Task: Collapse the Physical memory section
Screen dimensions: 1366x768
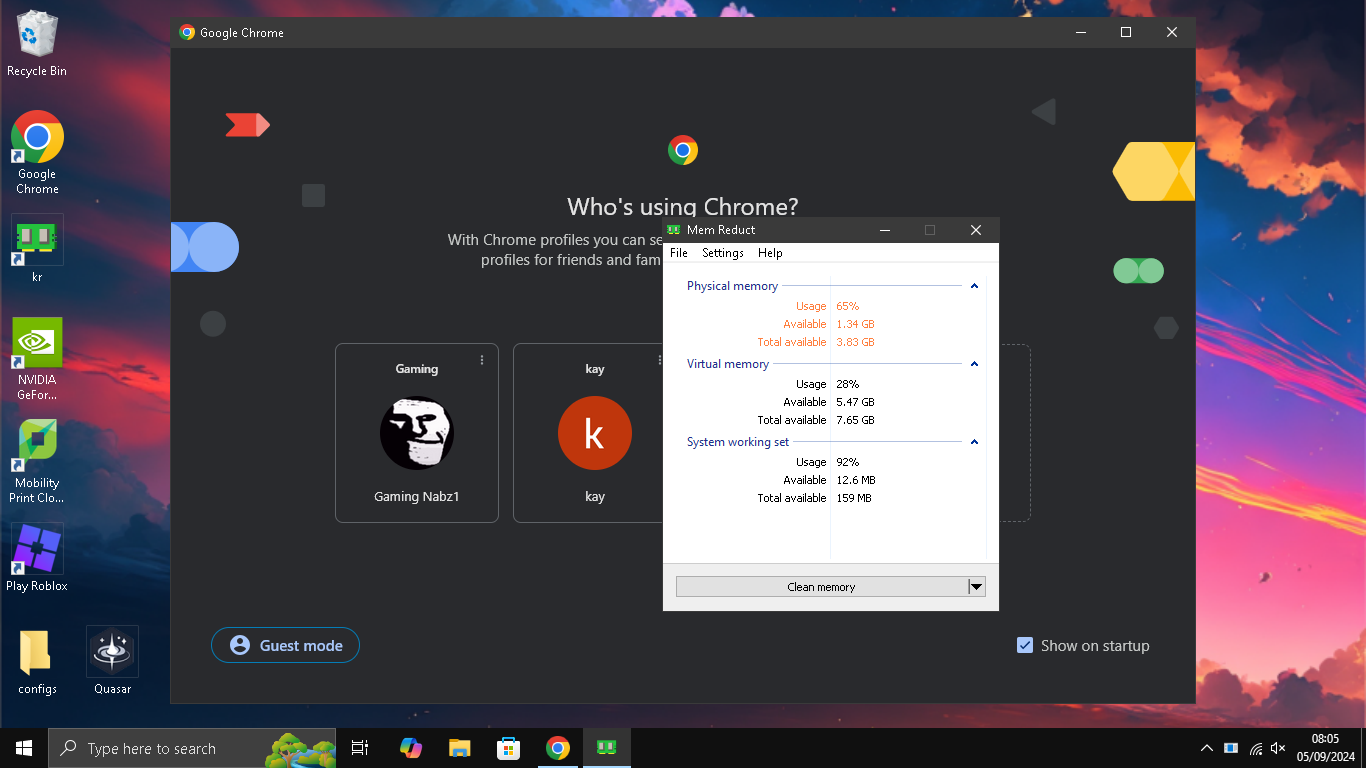Action: point(974,286)
